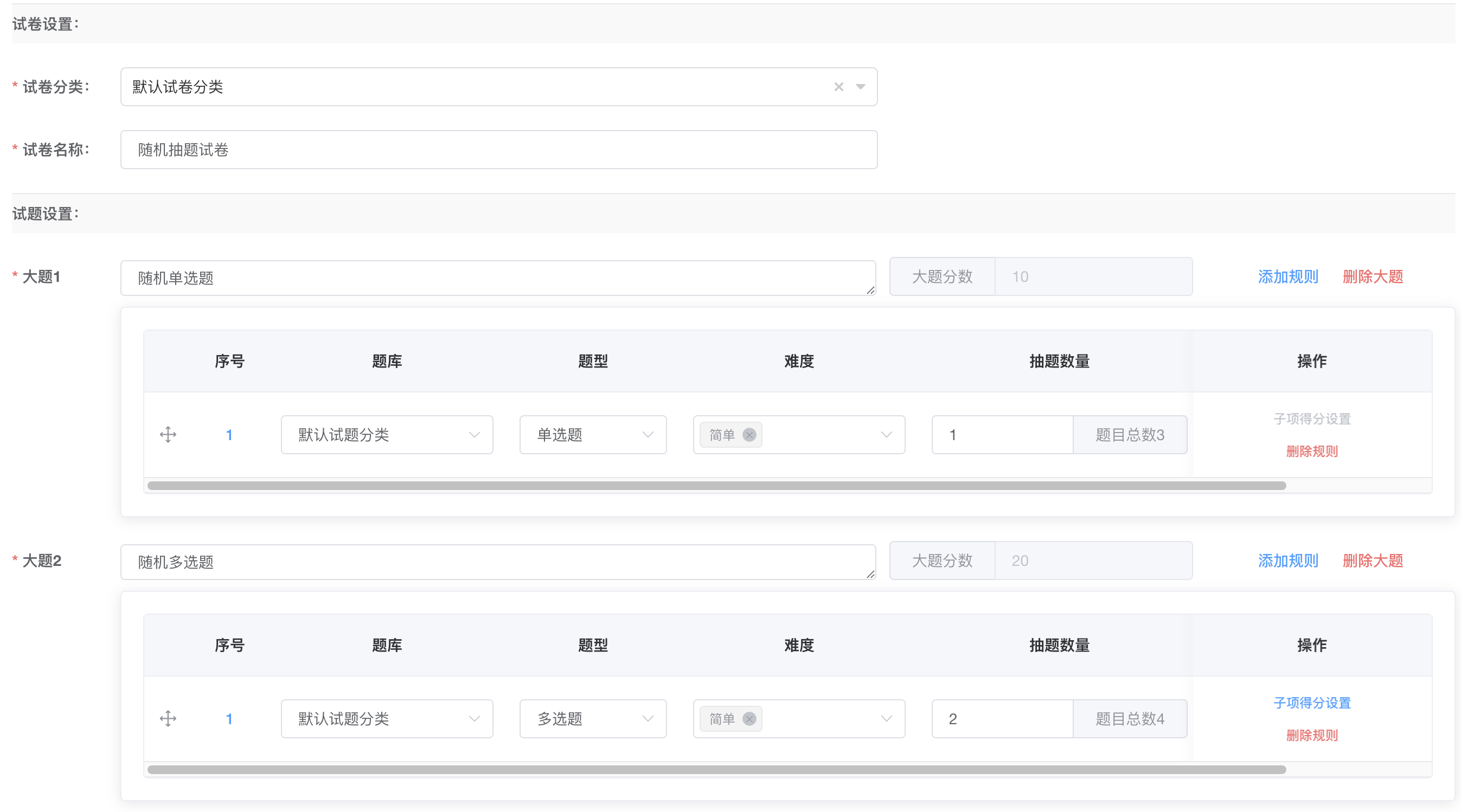Click sequence number 1 in the 随机多选题 table
Viewport: 1461px width, 812px height.
pos(229,718)
